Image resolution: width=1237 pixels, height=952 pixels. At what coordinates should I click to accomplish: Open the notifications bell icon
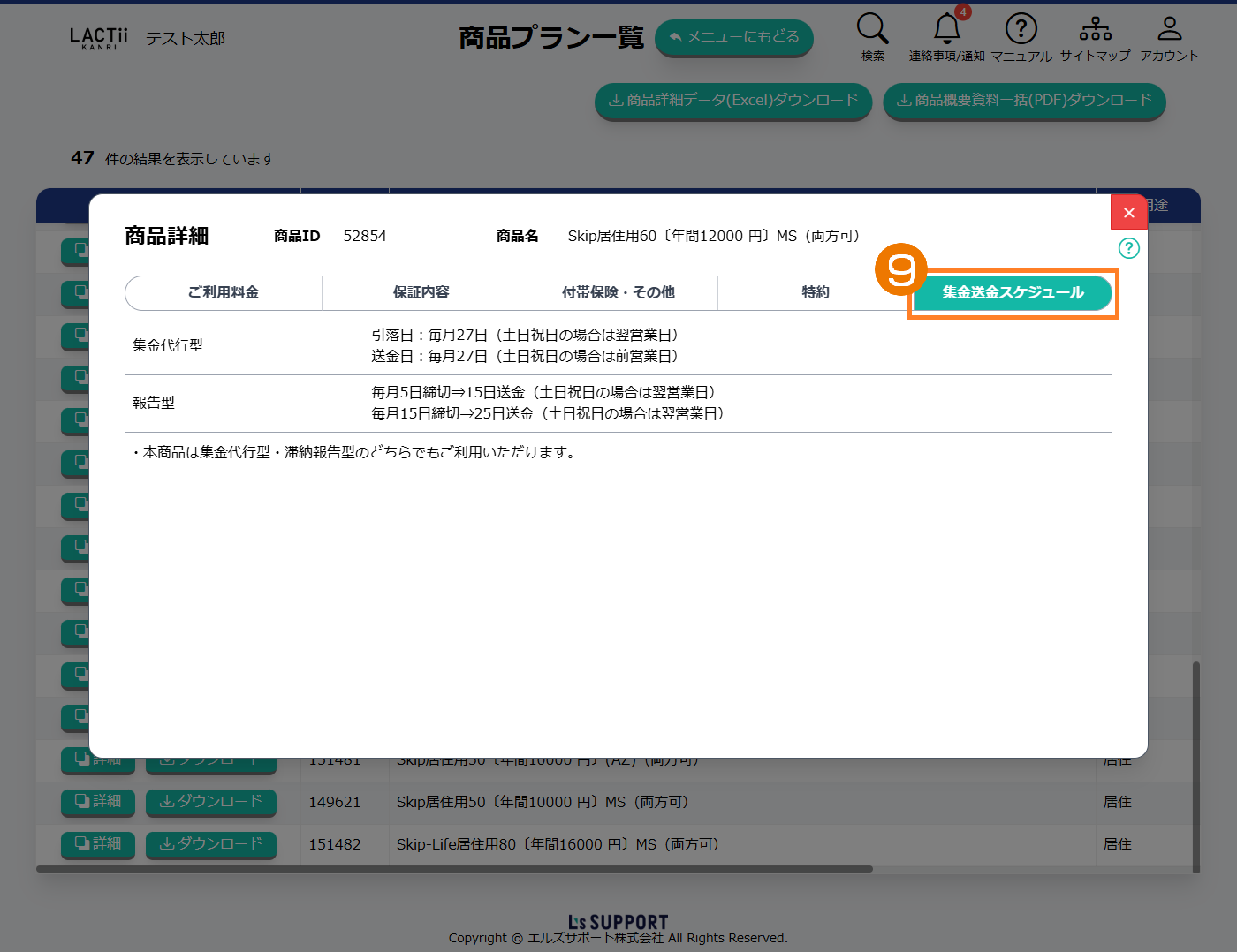(x=947, y=29)
